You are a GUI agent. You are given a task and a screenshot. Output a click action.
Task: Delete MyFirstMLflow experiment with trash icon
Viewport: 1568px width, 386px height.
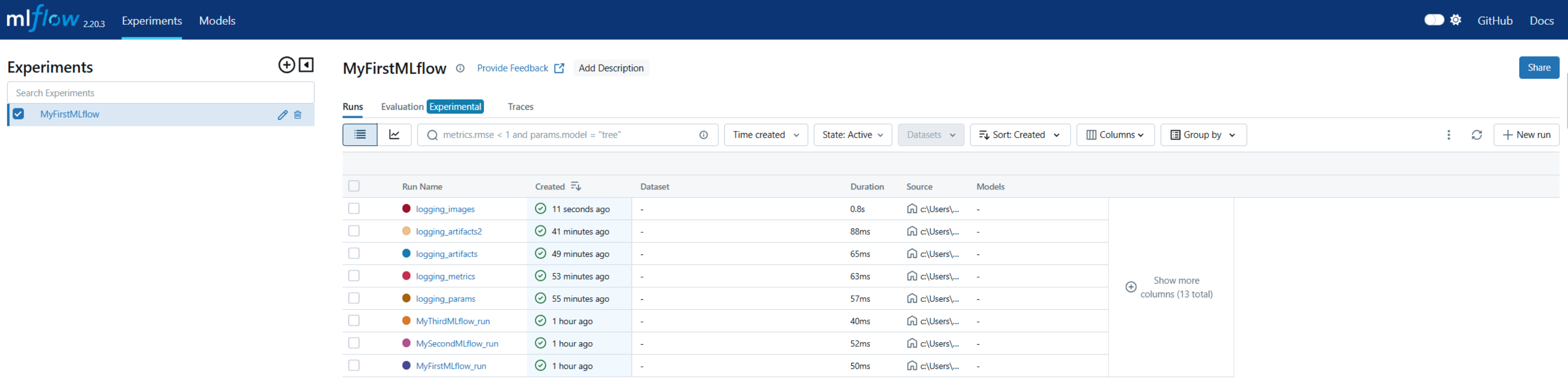[298, 114]
